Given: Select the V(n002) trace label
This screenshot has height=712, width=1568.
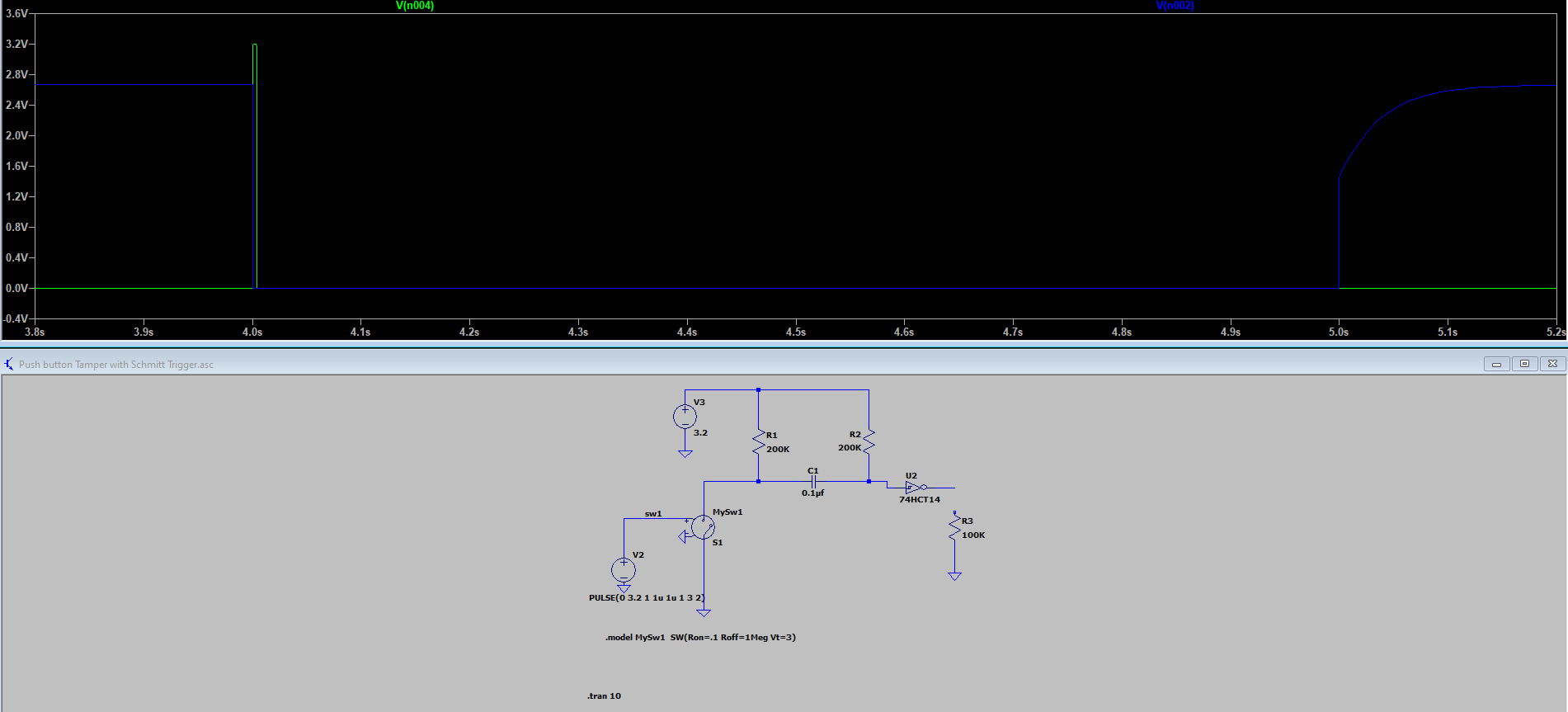Looking at the screenshot, I should coord(1175,6).
